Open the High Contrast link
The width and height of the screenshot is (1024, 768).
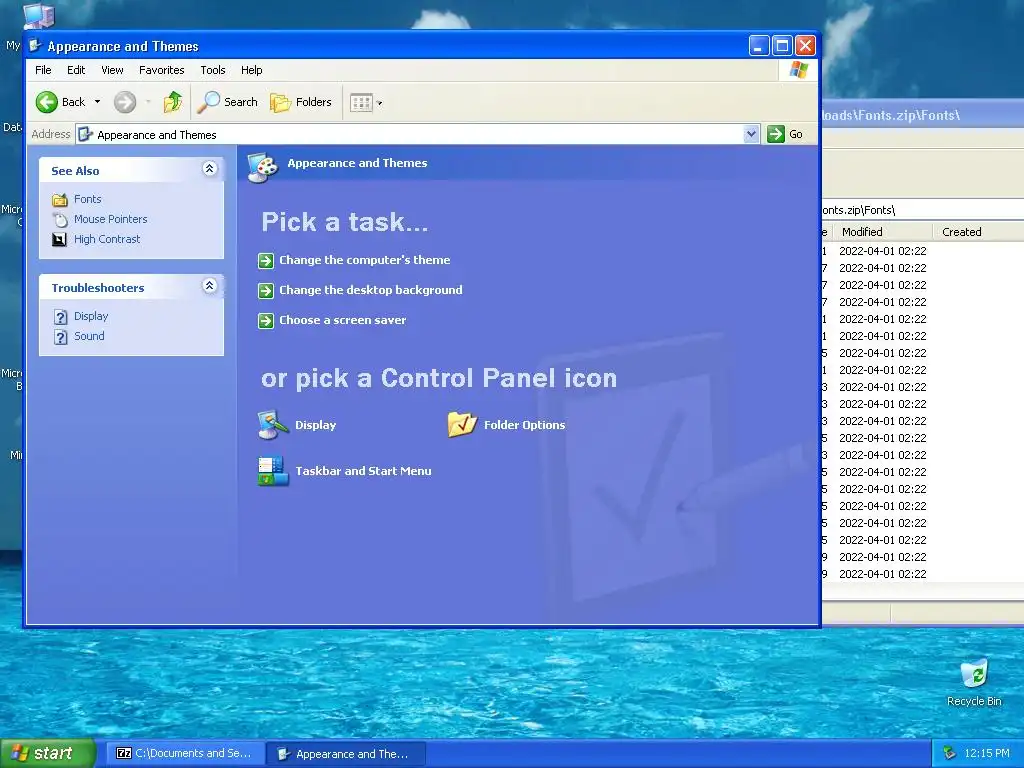107,240
